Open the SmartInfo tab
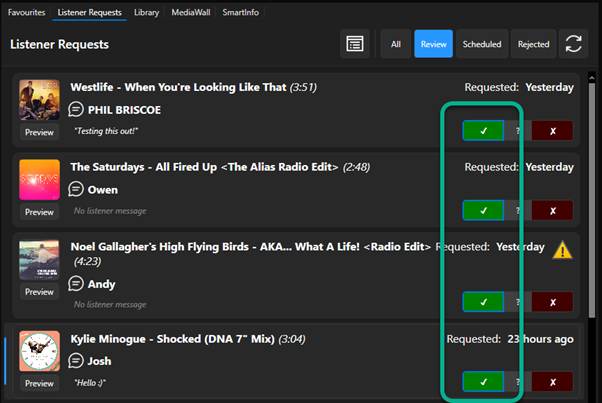This screenshot has width=602, height=403. [x=241, y=12]
